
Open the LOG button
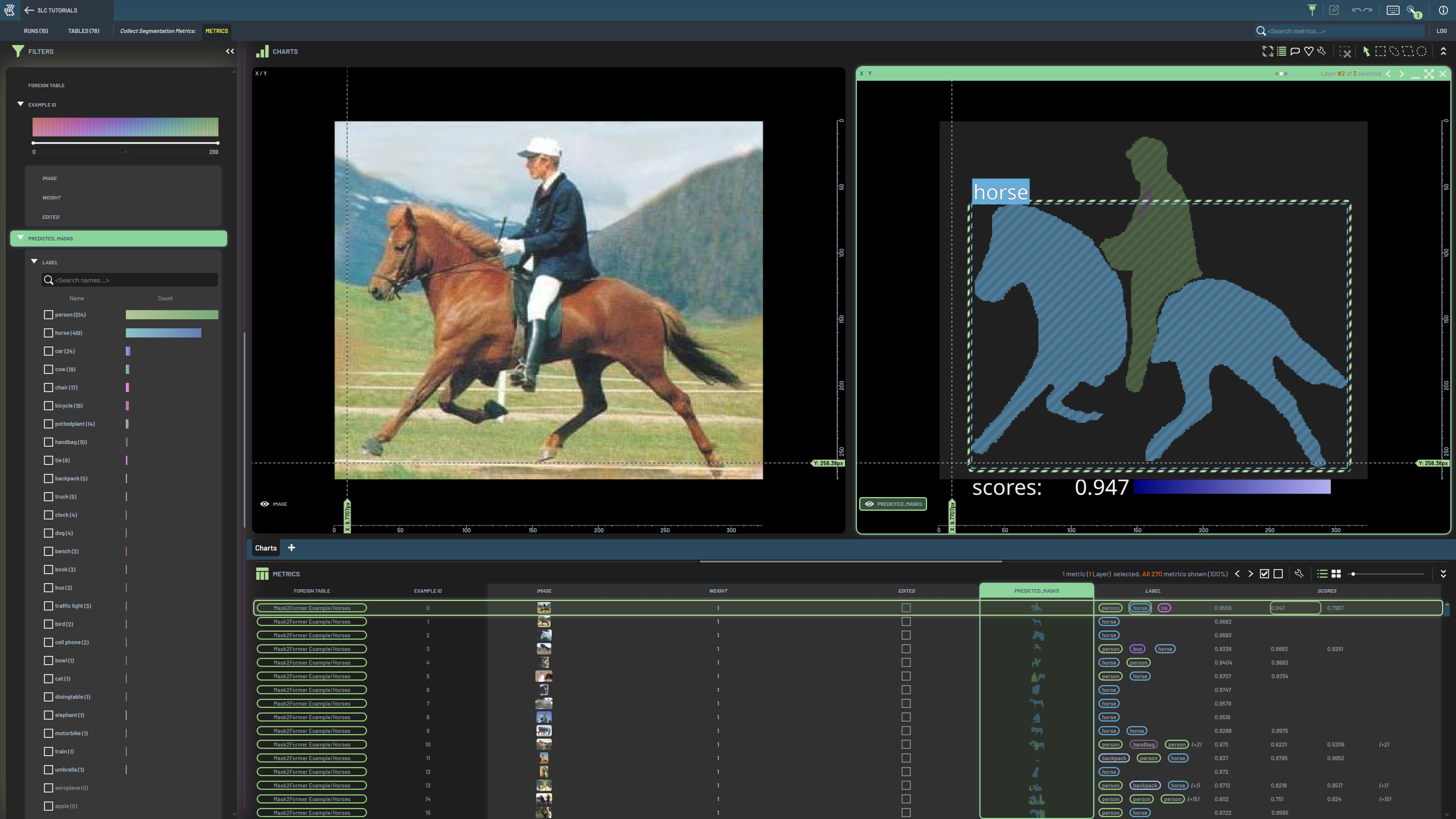[1442, 30]
